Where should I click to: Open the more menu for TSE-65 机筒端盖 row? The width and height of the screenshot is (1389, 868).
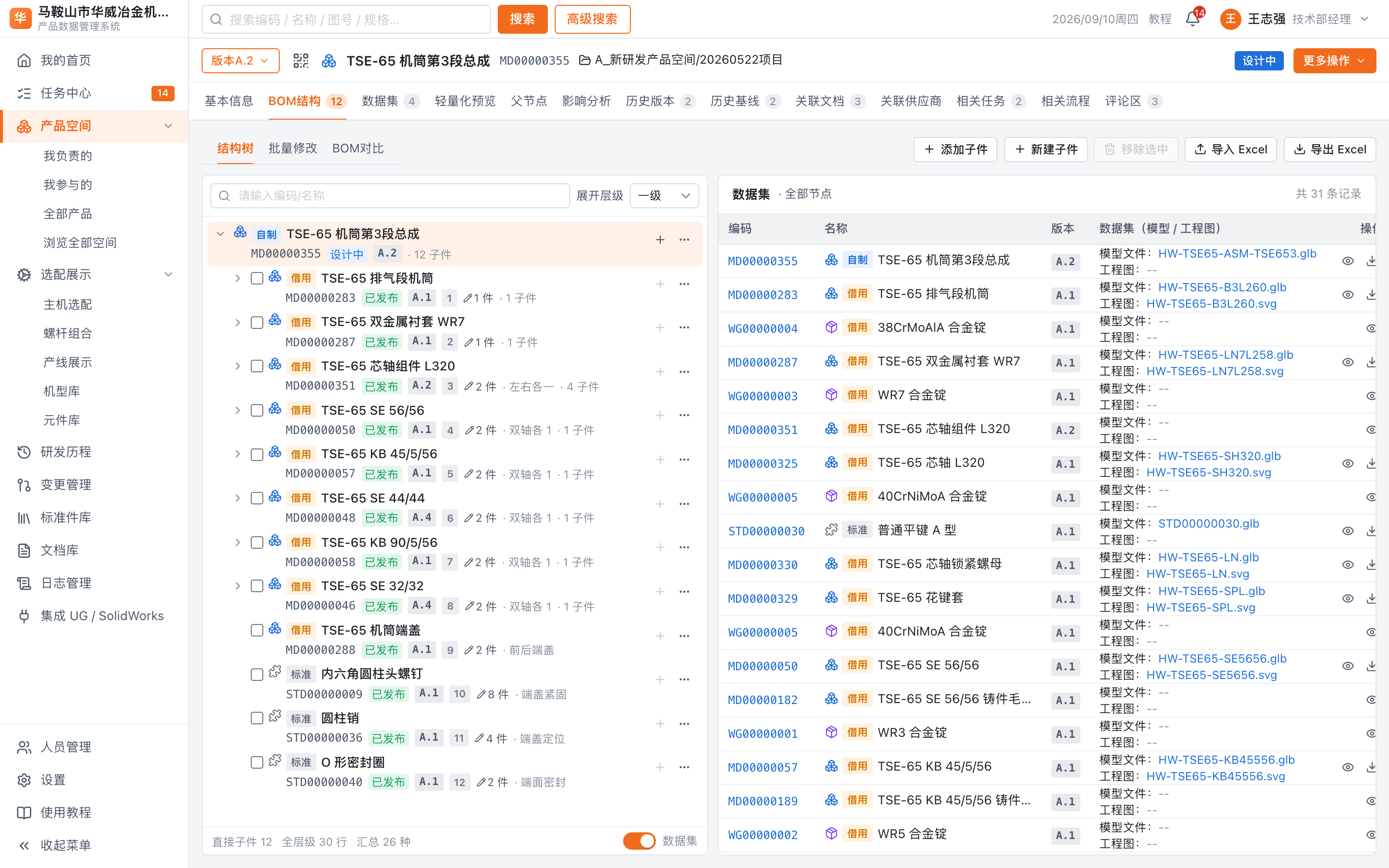(x=684, y=636)
